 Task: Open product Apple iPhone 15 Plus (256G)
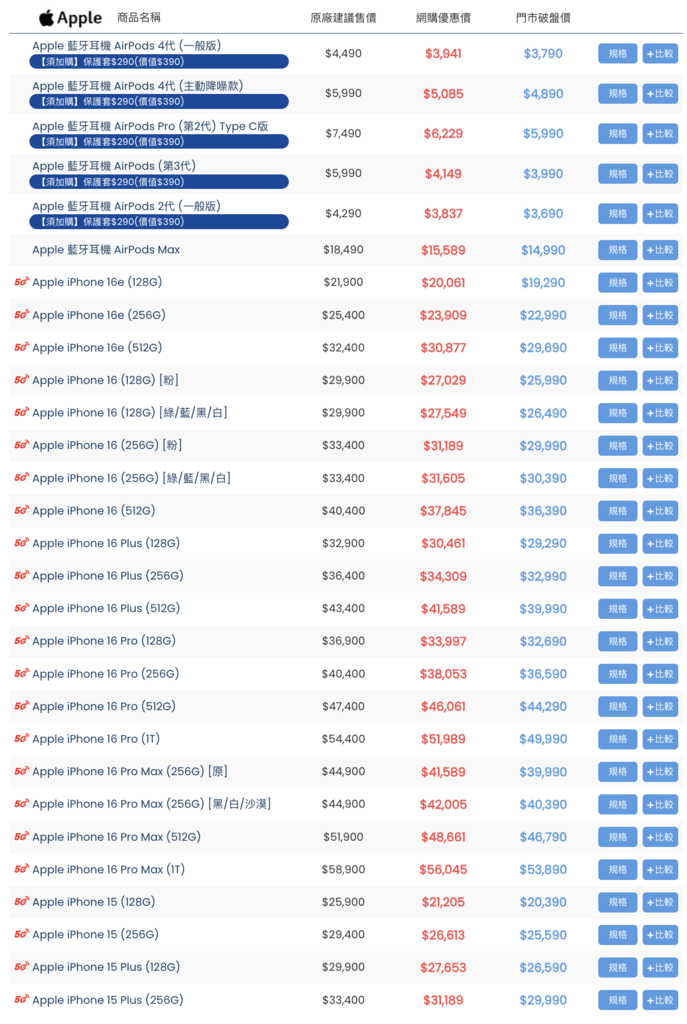pos(108,1000)
